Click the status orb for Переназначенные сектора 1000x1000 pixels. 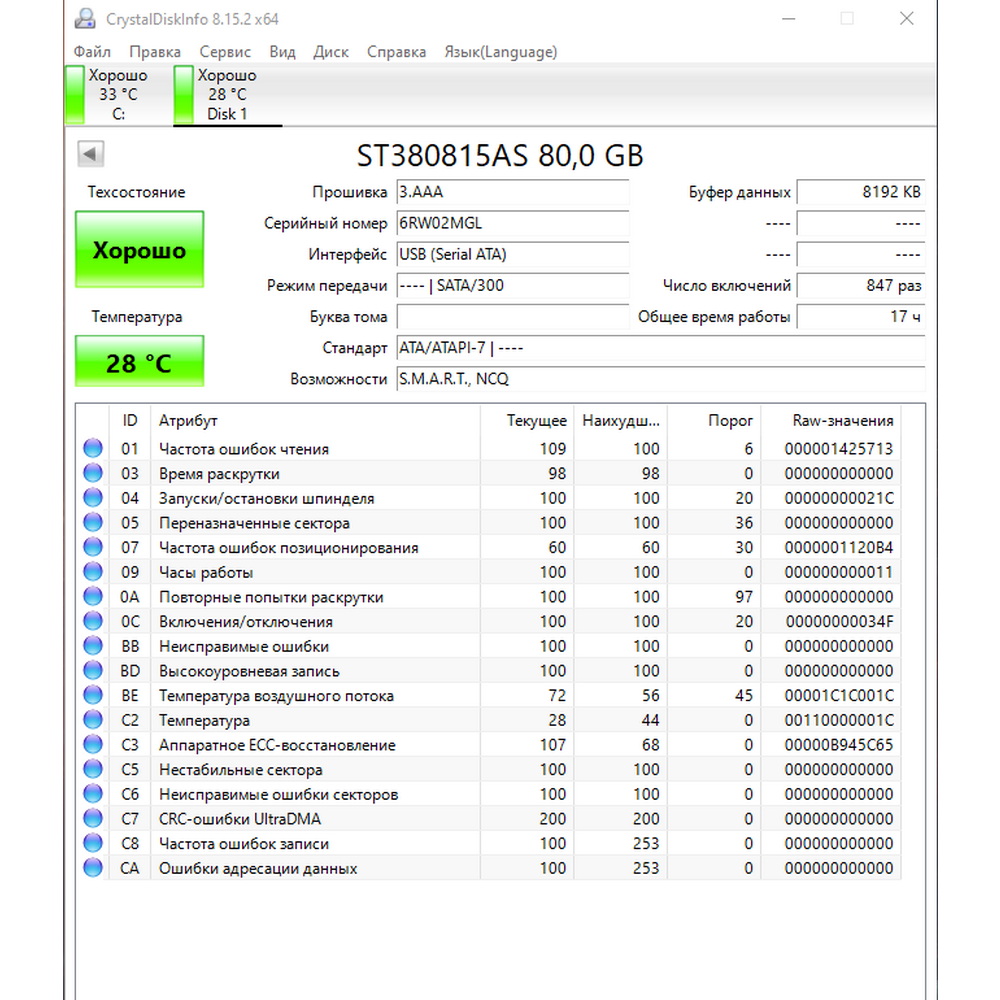click(93, 523)
